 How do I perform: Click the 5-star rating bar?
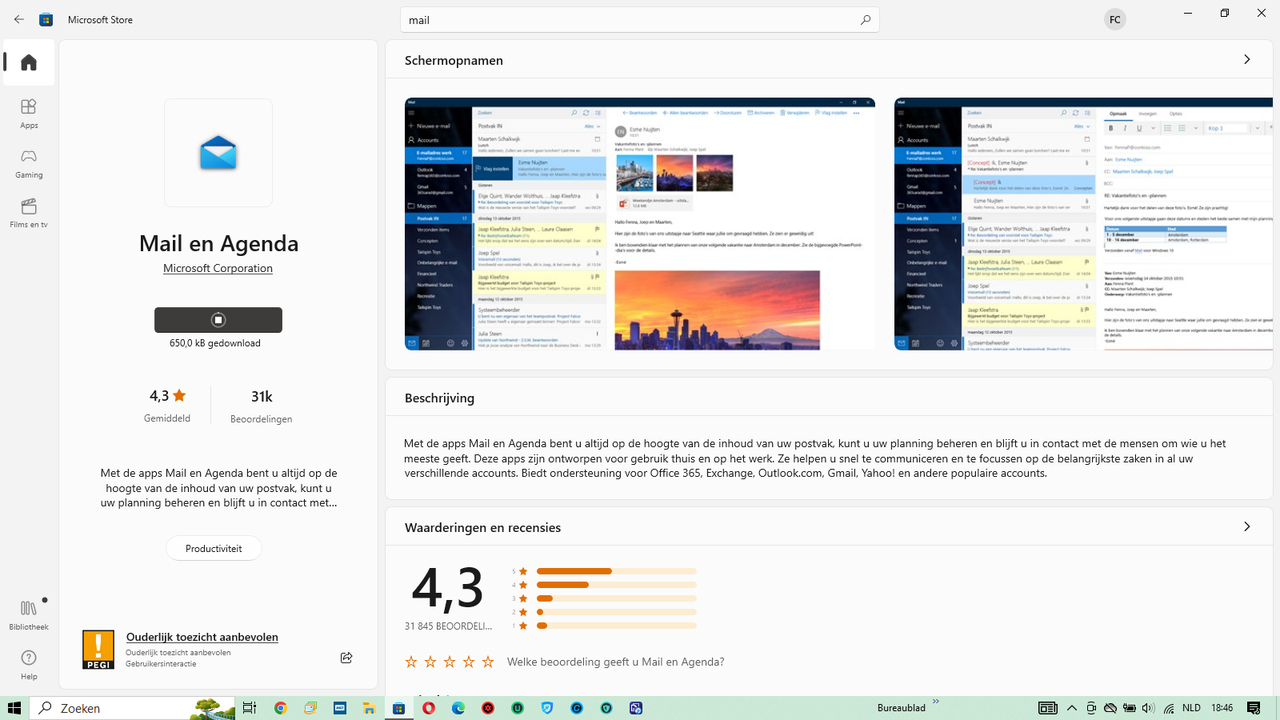click(616, 571)
